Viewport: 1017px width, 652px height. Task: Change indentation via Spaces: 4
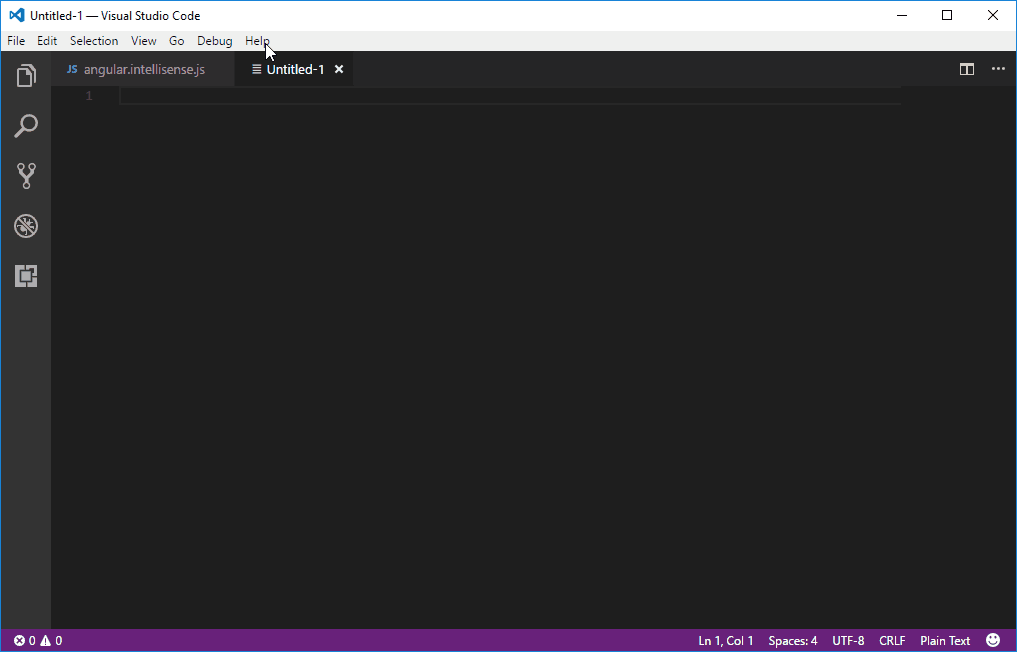tap(793, 641)
